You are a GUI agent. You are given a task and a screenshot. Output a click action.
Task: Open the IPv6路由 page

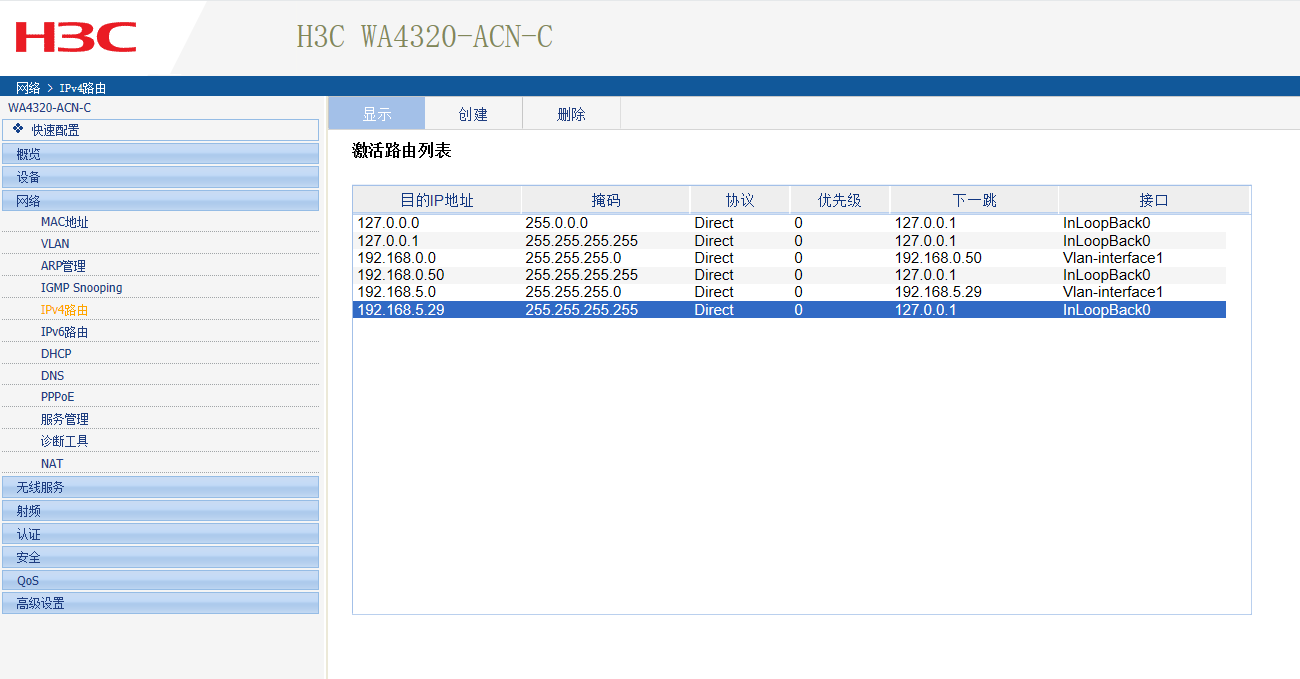64,332
